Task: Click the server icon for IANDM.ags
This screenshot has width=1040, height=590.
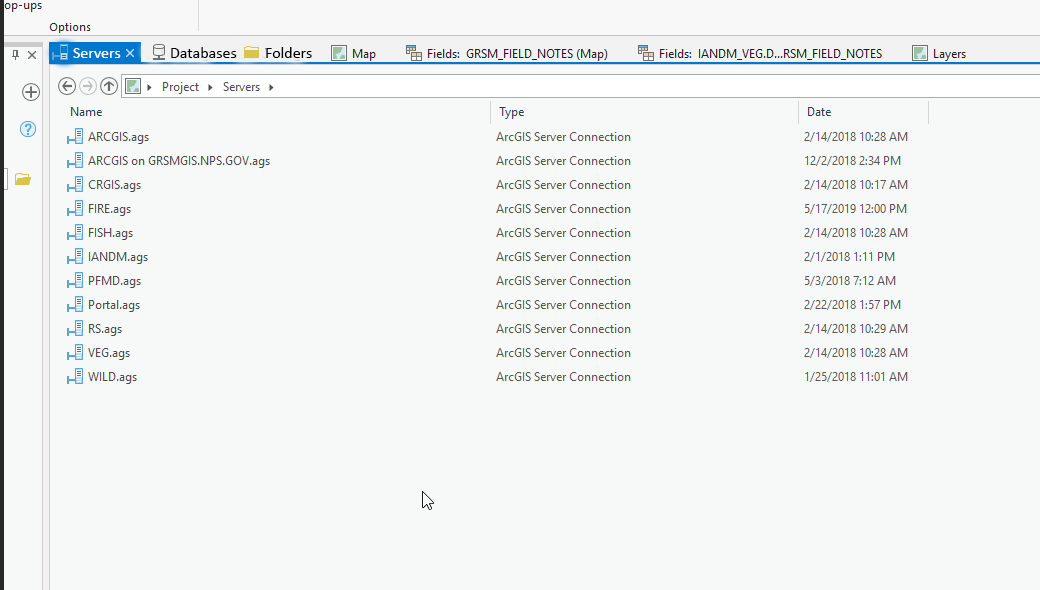Action: (75, 257)
